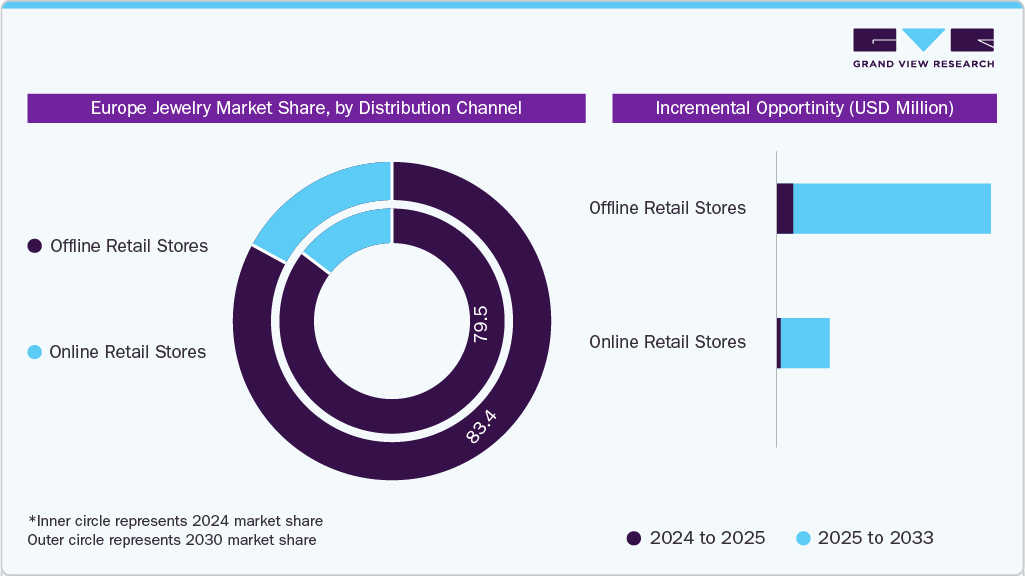Click the light blue Offline opportunity bar
This screenshot has width=1025, height=576.
(890, 208)
